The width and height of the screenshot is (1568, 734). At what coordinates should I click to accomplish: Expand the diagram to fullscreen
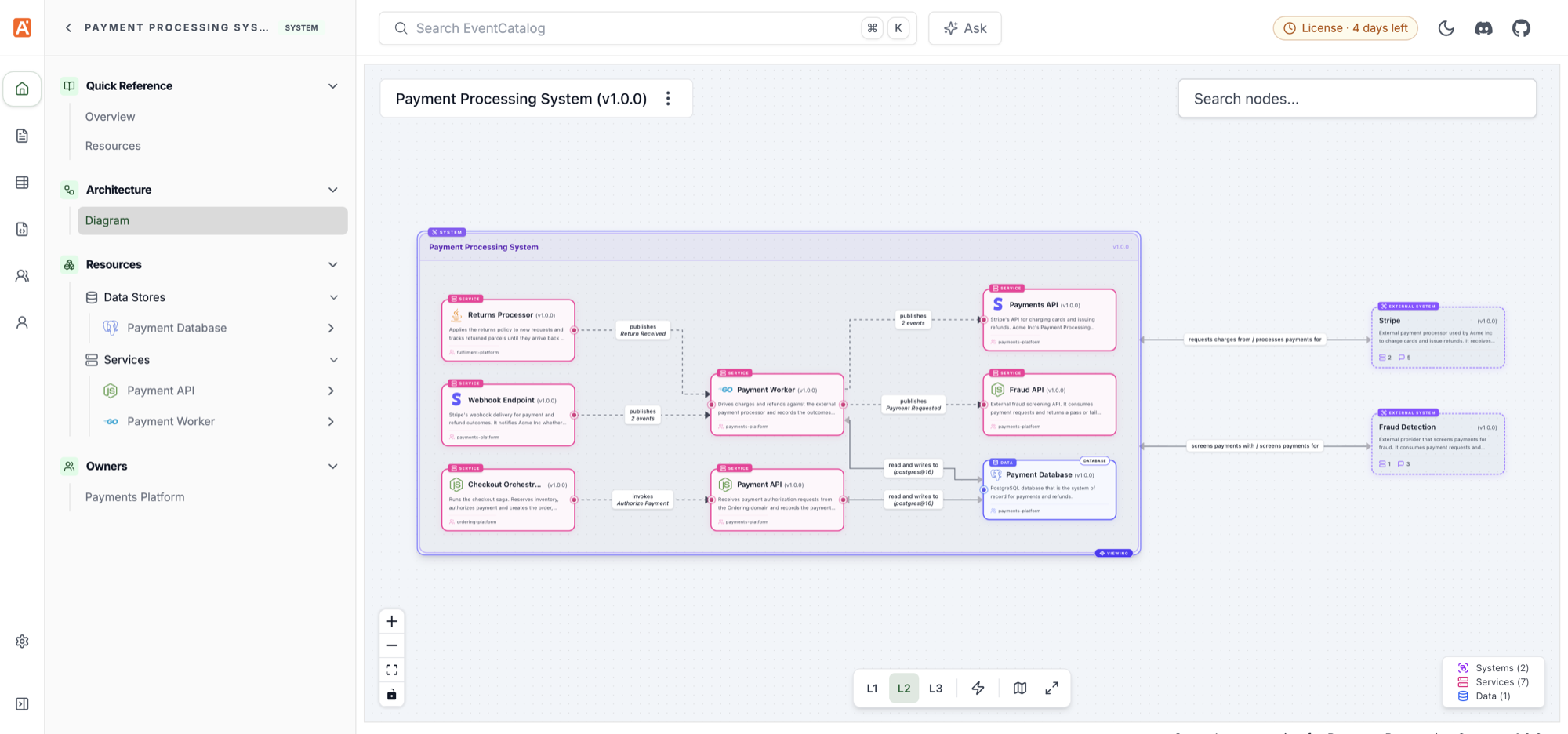click(x=1052, y=689)
